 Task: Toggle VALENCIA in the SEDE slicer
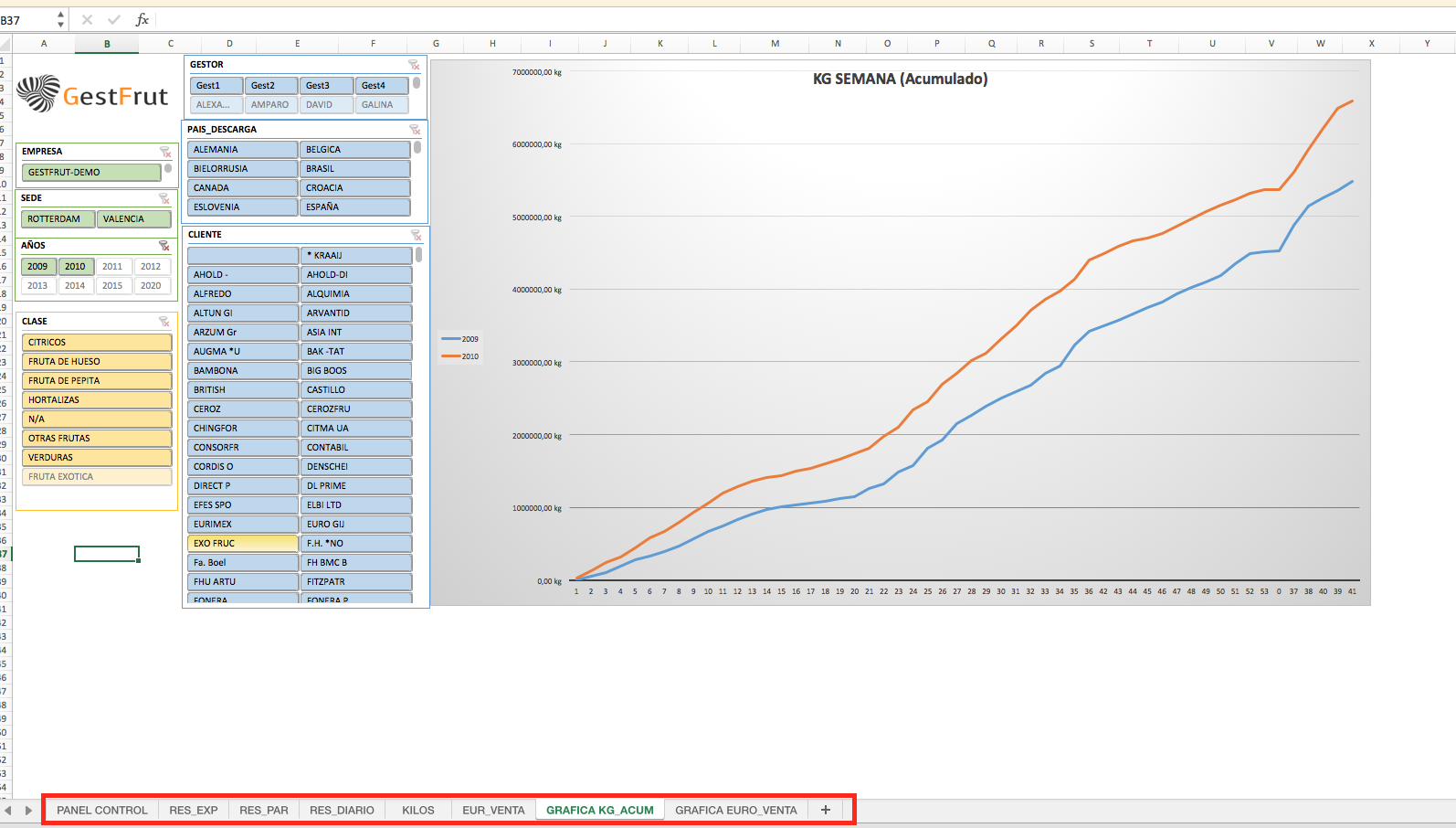[x=133, y=219]
